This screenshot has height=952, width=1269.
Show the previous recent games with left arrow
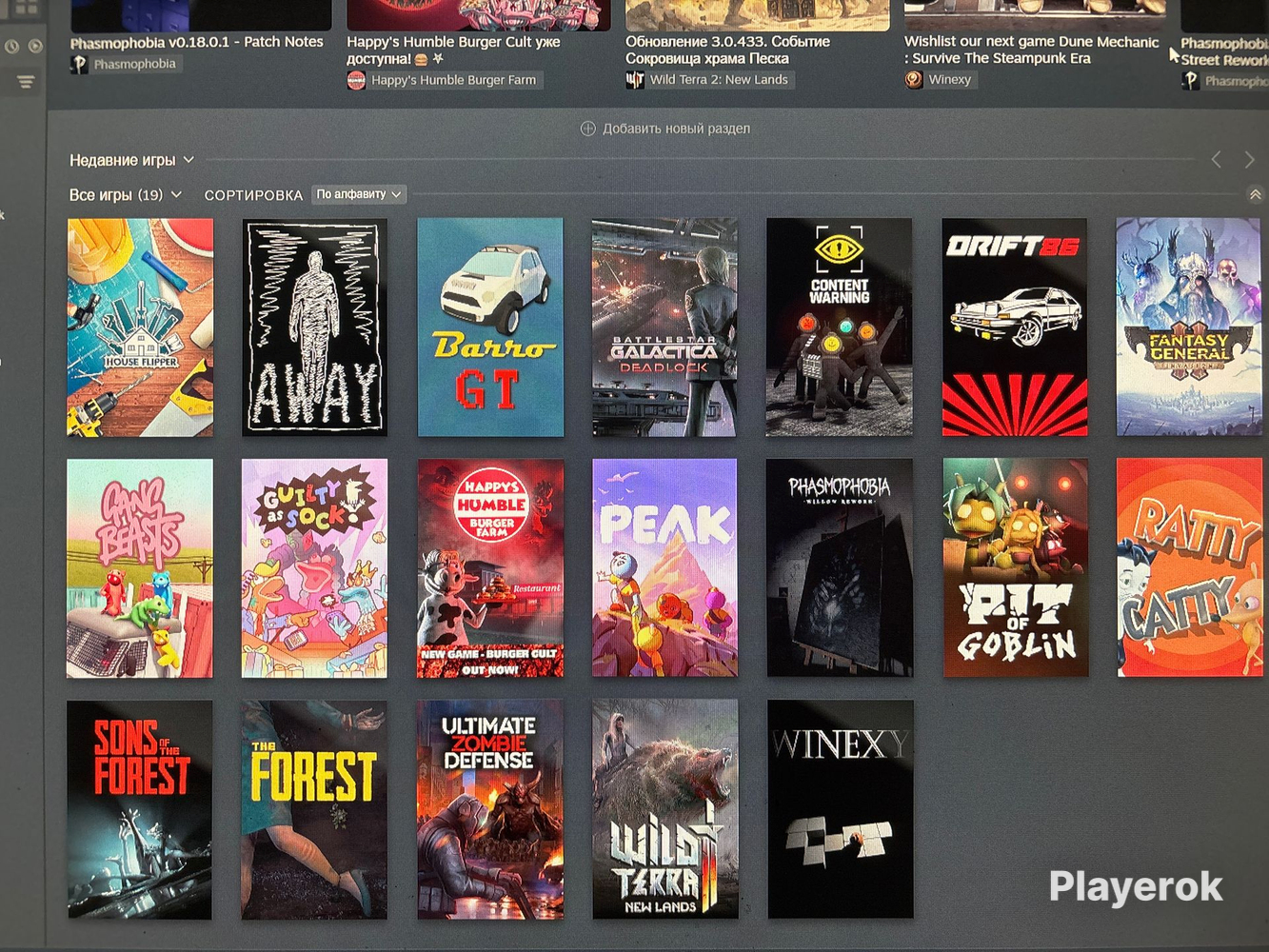pos(1217,160)
